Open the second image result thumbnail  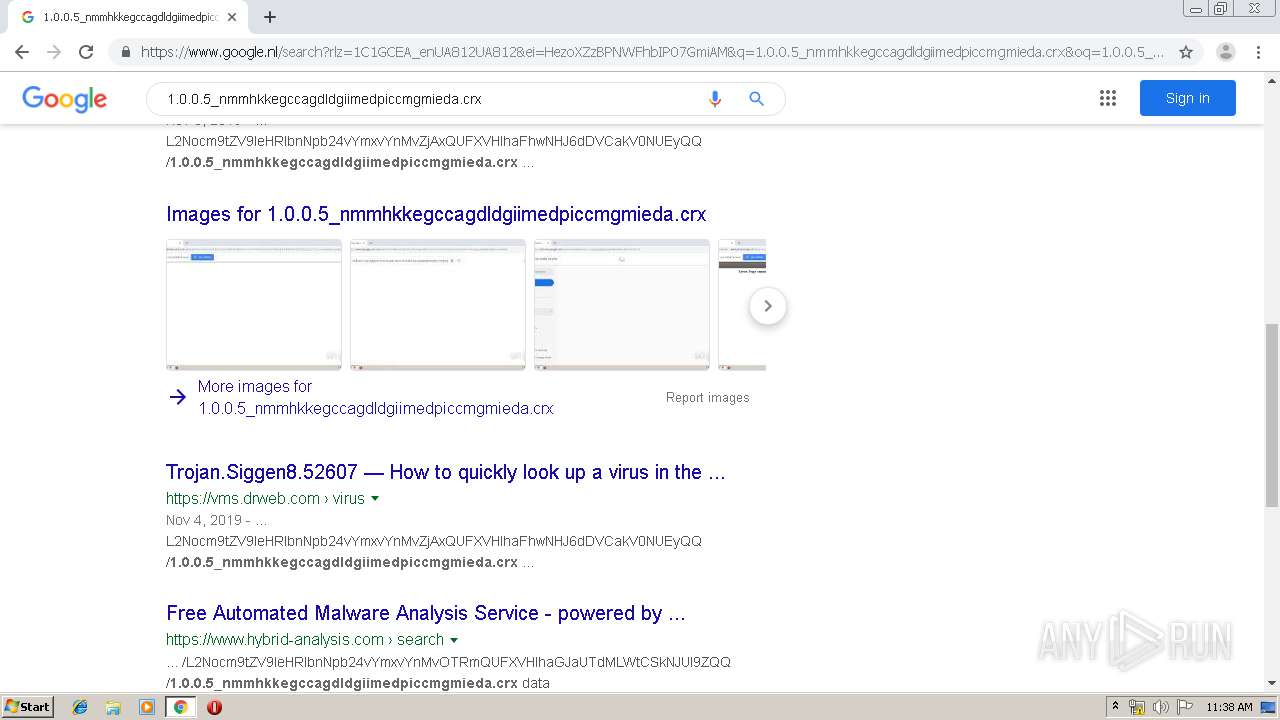click(438, 305)
